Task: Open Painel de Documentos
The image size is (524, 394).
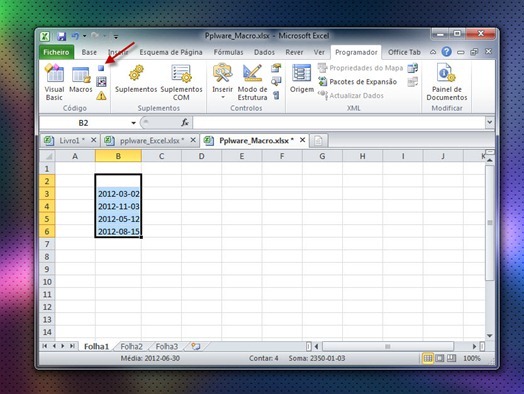Action: point(447,82)
